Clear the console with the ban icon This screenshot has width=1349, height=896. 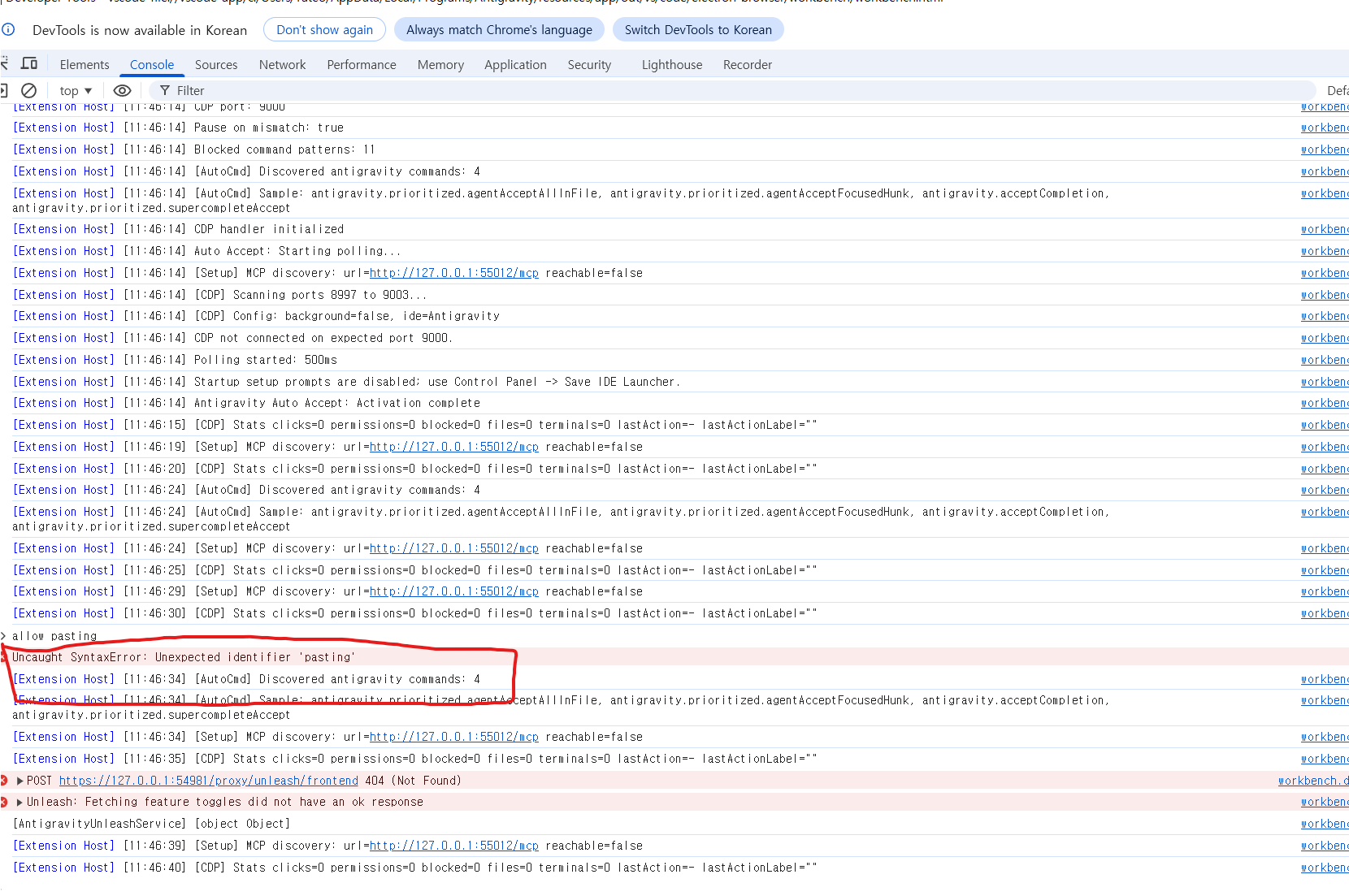click(x=28, y=90)
